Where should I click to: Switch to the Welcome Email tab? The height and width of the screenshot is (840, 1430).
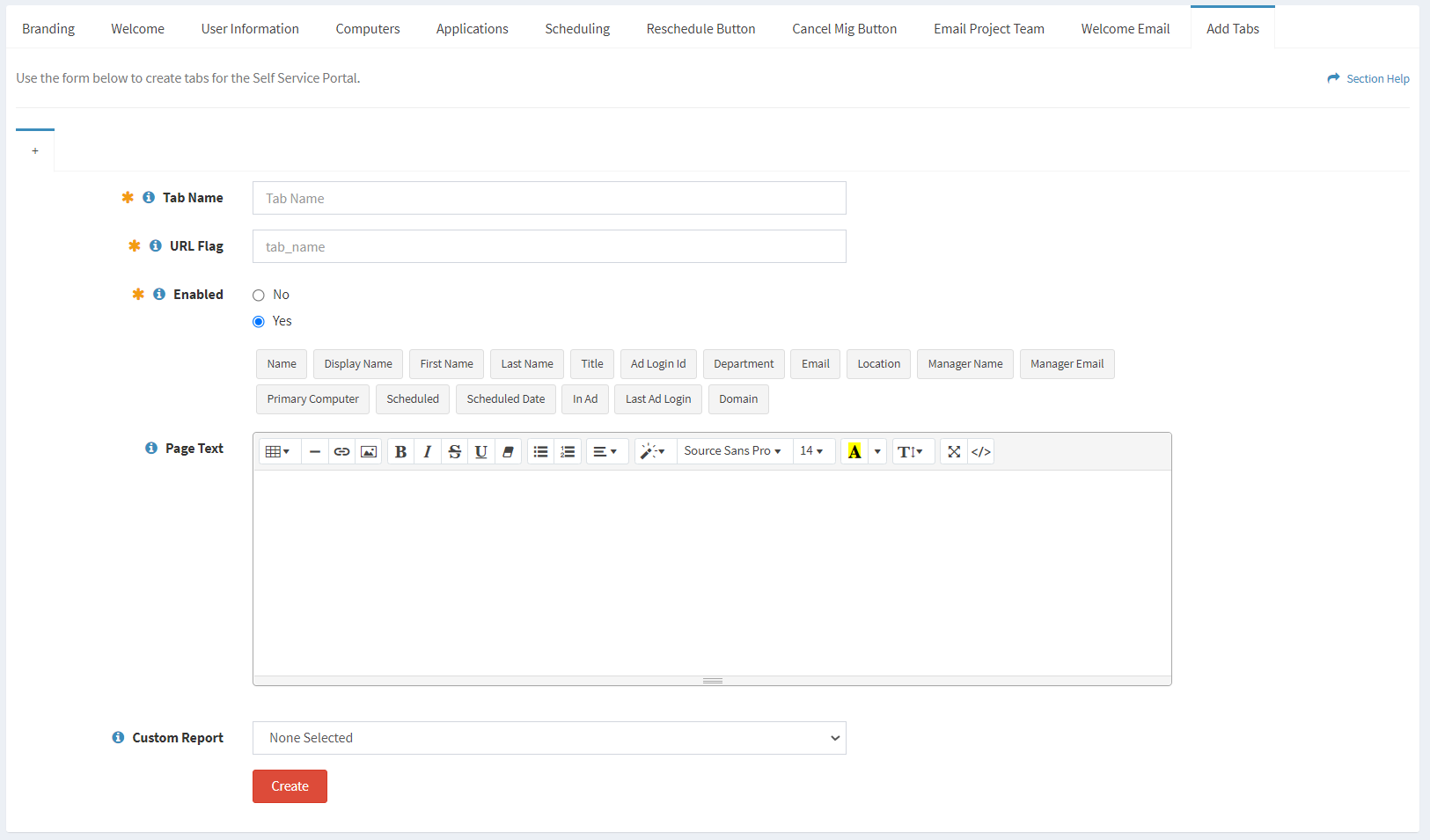[x=1126, y=27]
